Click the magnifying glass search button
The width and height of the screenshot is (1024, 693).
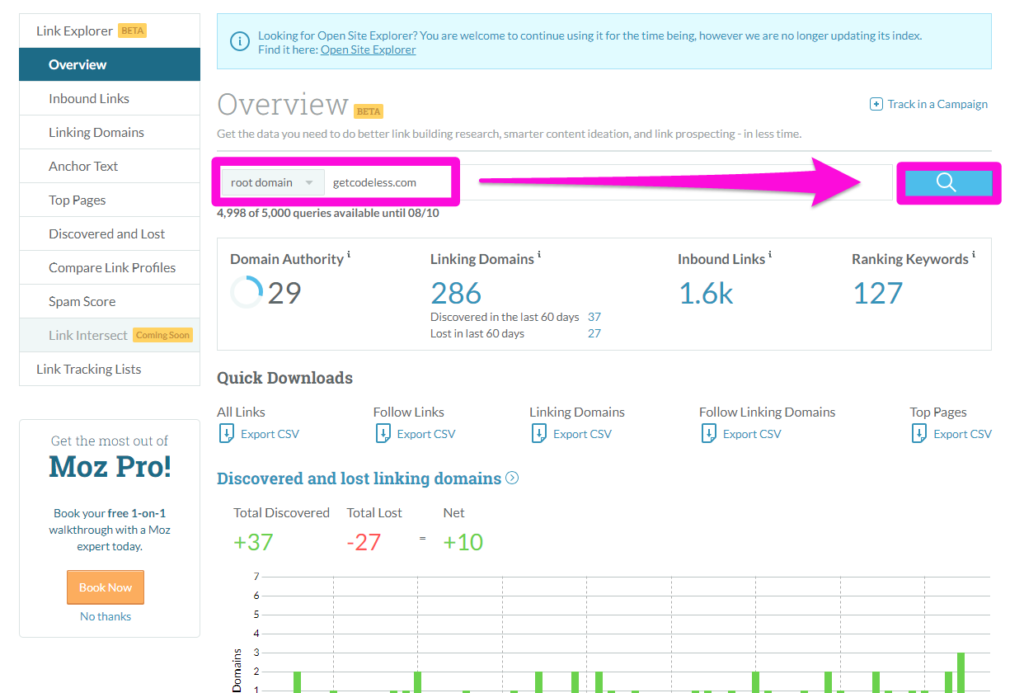[948, 182]
